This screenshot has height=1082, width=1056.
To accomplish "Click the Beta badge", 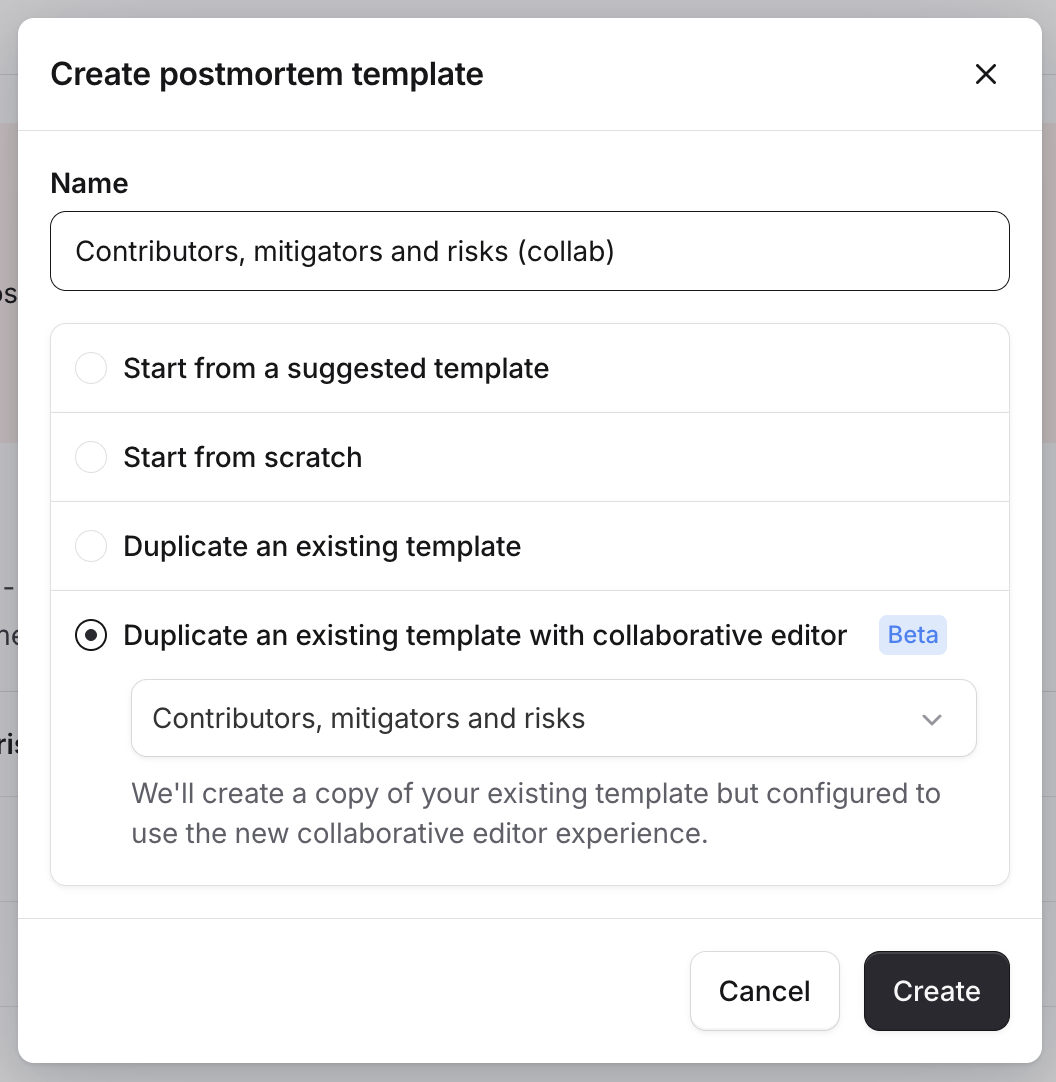I will pos(912,635).
